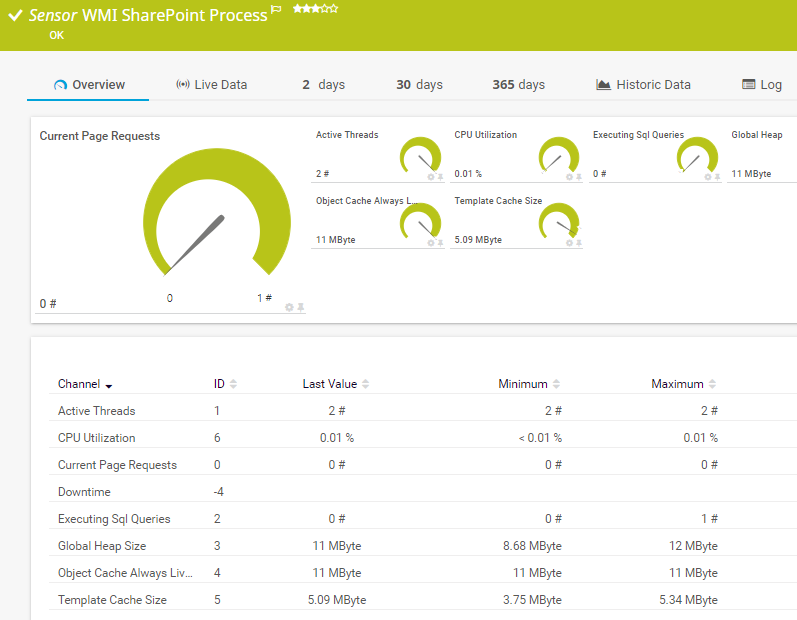The width and height of the screenshot is (797, 620).
Task: Click the priority flag icon beside sensor name
Action: click(x=277, y=10)
